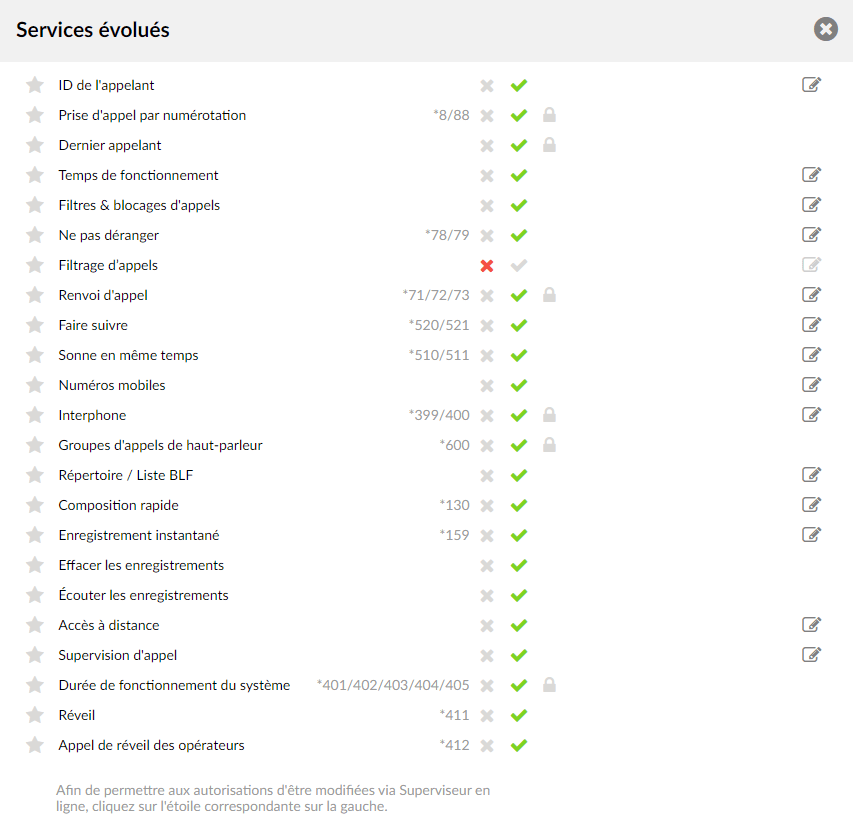The image size is (853, 829).
Task: Open edit icon for Renvoi d'appel
Action: tap(811, 294)
